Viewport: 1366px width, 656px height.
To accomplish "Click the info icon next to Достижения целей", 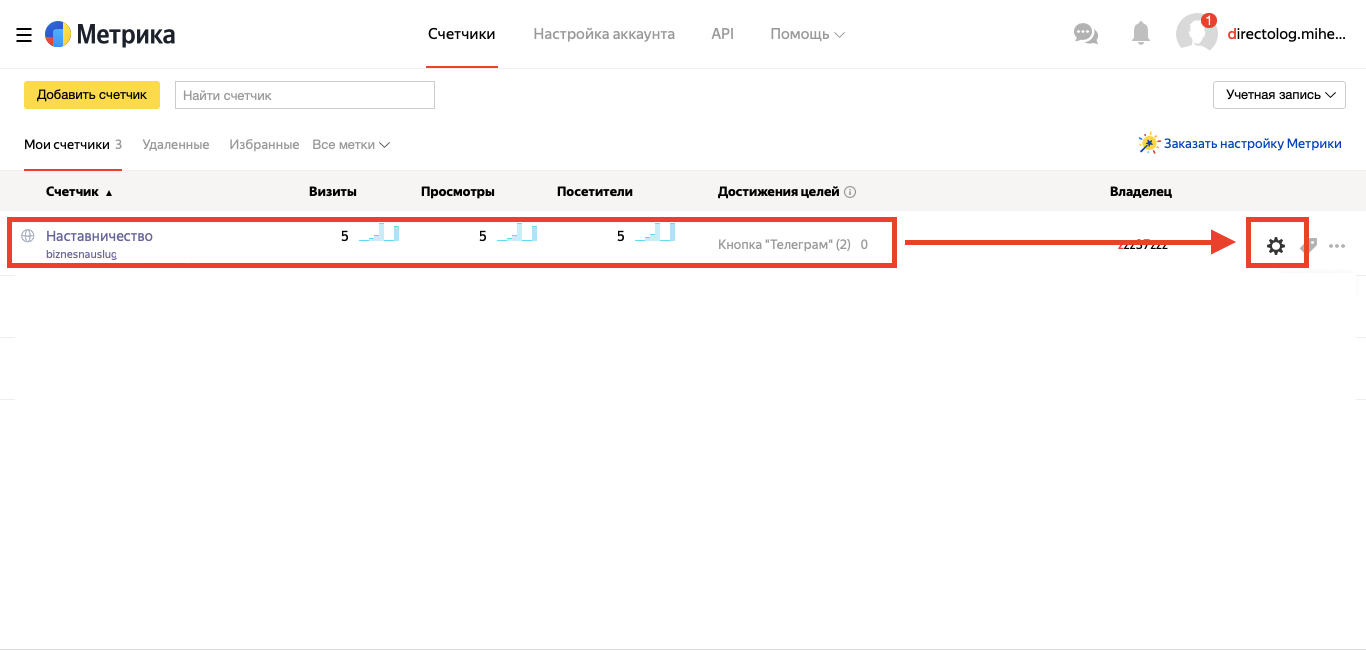I will [850, 192].
